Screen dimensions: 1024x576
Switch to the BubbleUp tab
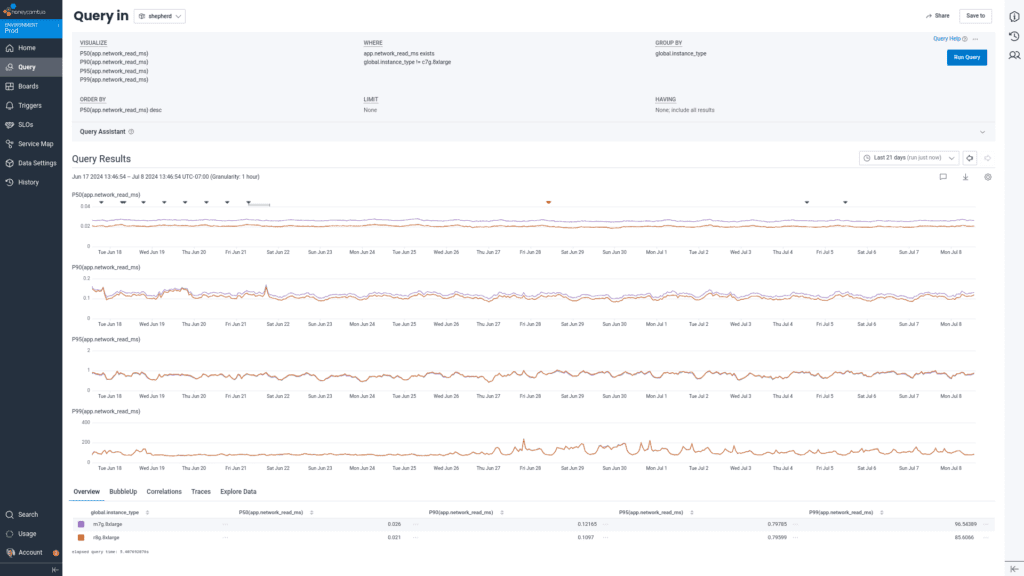pos(123,492)
